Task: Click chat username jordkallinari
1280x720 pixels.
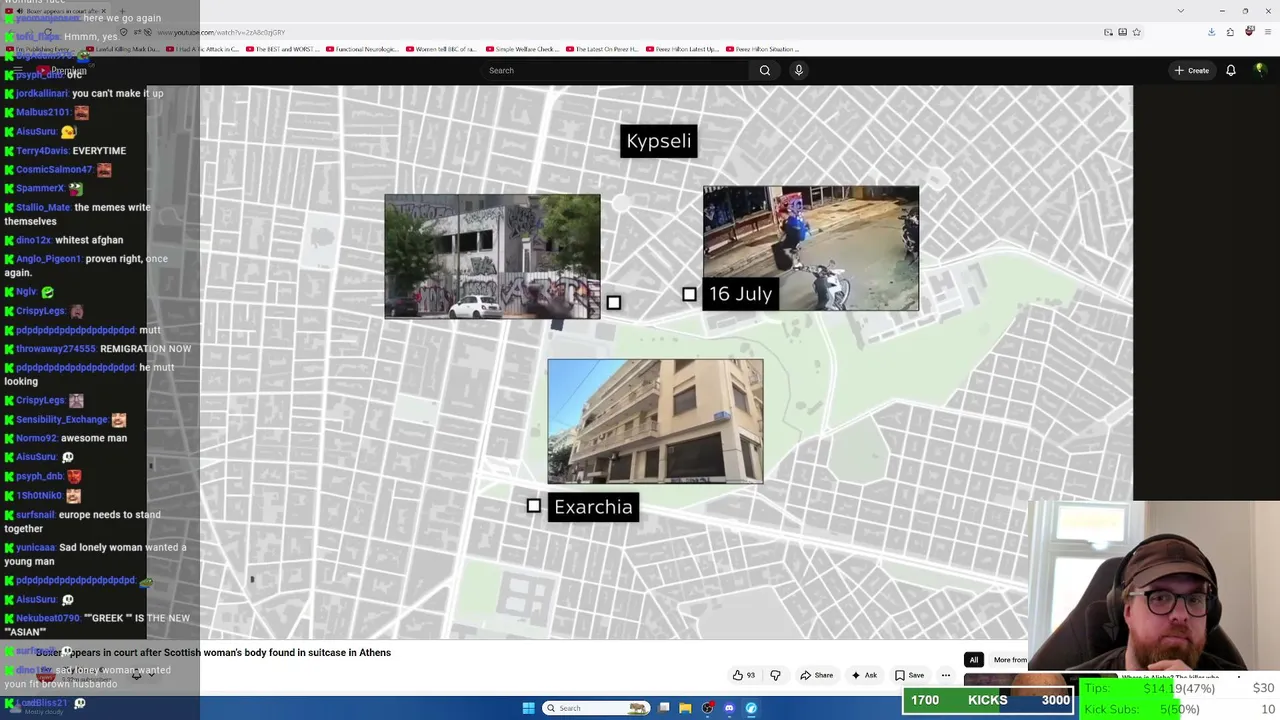Action: tap(42, 93)
